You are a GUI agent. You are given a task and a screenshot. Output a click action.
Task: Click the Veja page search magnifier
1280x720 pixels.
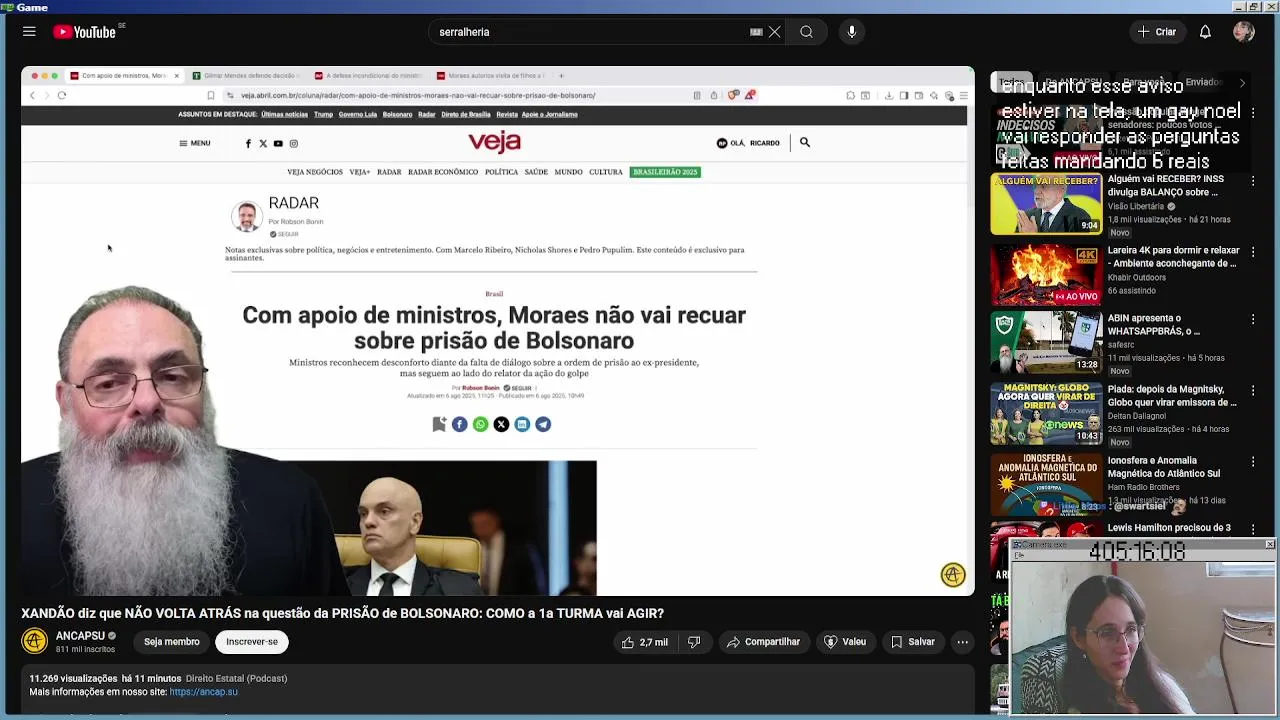805,142
